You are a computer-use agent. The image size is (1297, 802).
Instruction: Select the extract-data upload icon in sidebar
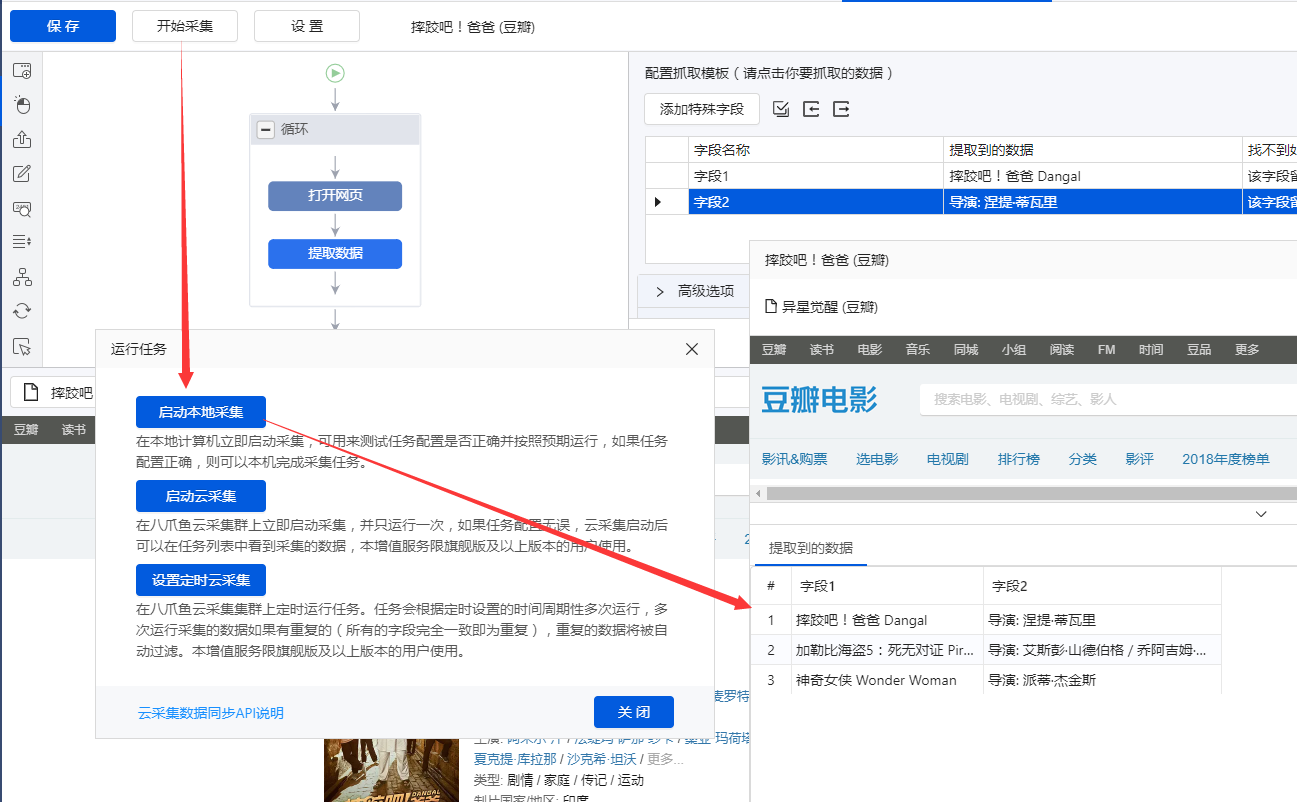(22, 140)
